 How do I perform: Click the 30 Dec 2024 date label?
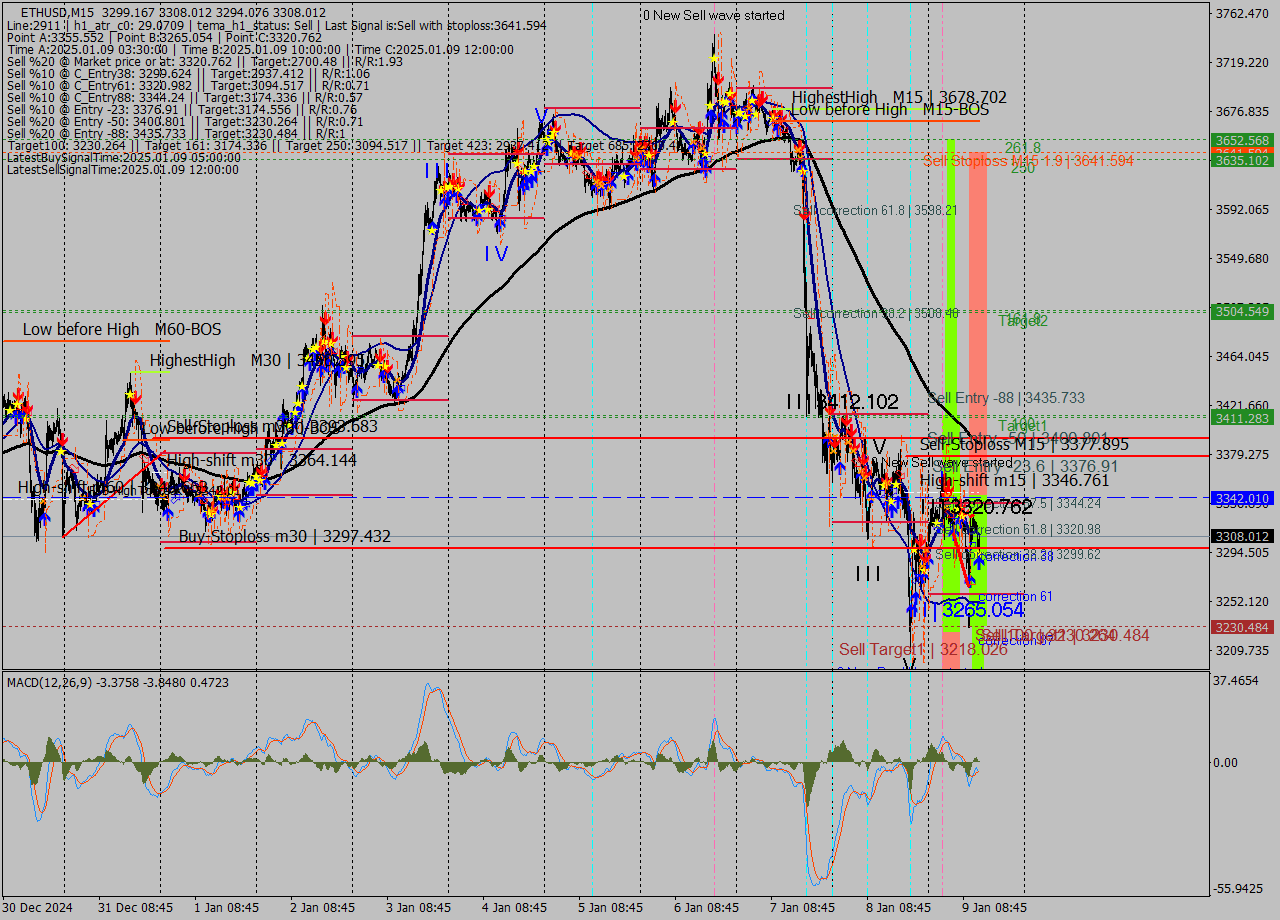tap(37, 908)
